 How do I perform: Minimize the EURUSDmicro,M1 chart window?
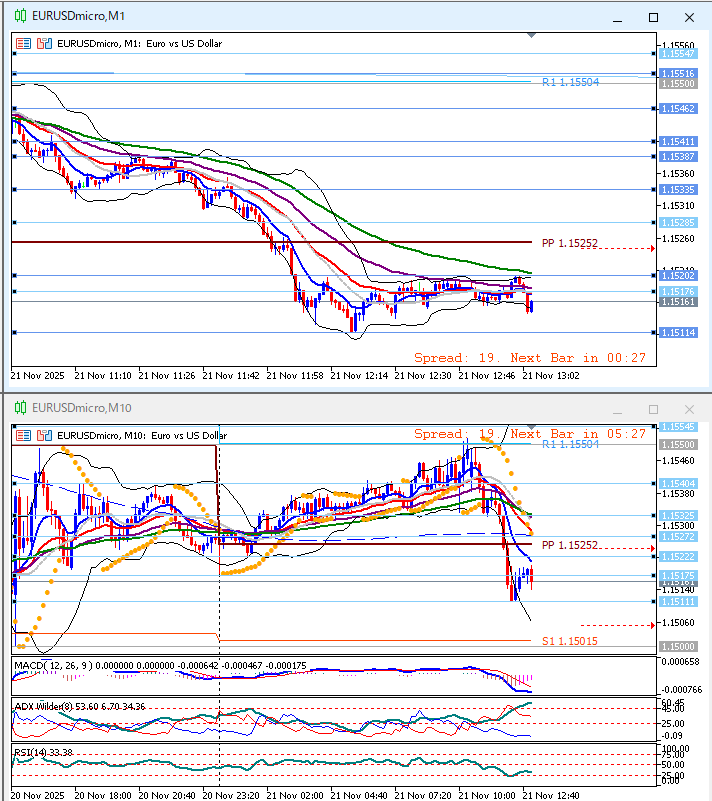point(619,18)
